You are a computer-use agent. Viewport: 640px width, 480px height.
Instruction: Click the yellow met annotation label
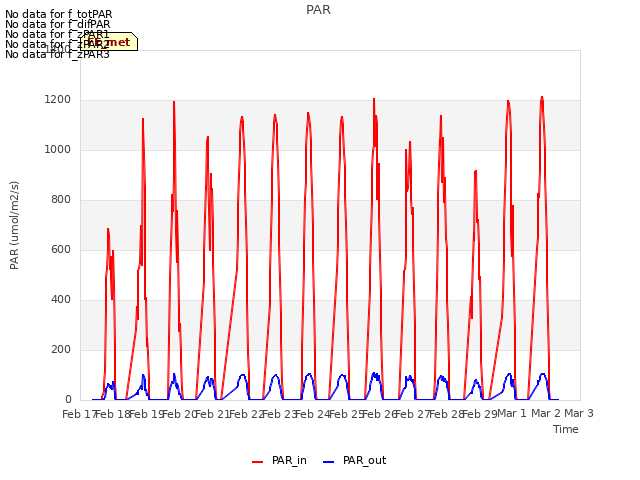click(x=109, y=42)
